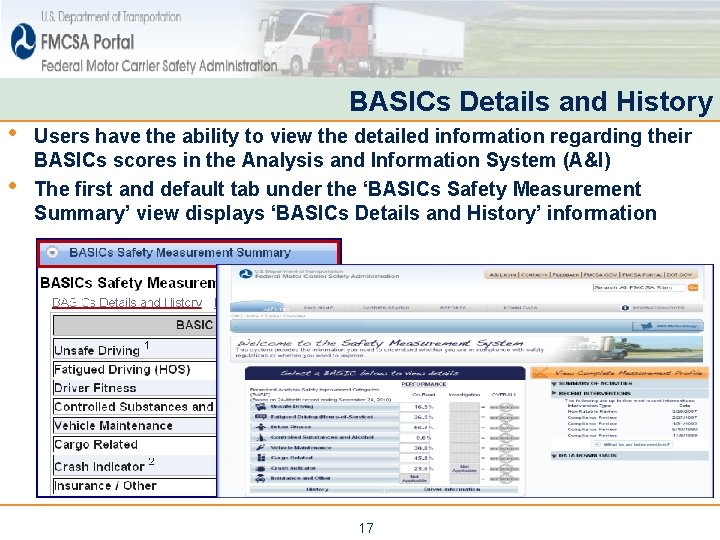
Task: Click the Insurance and Other car icon
Action: (260, 478)
